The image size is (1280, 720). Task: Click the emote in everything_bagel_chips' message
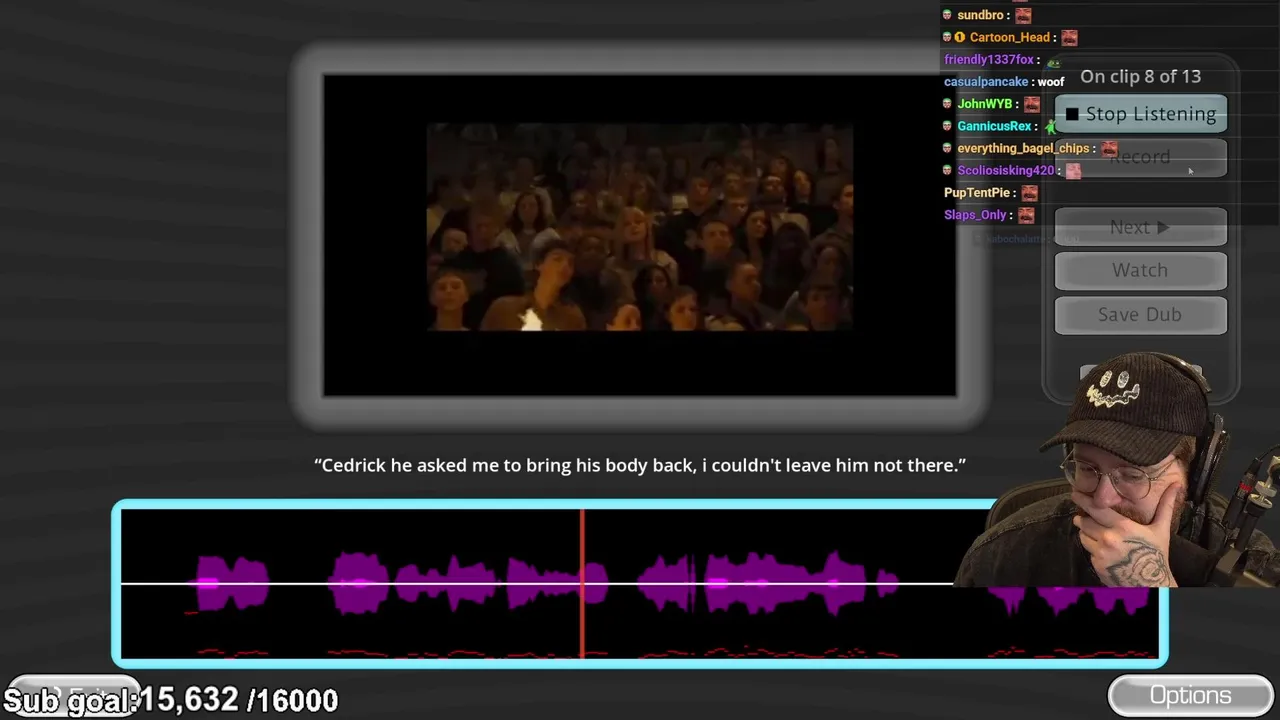(x=1109, y=148)
